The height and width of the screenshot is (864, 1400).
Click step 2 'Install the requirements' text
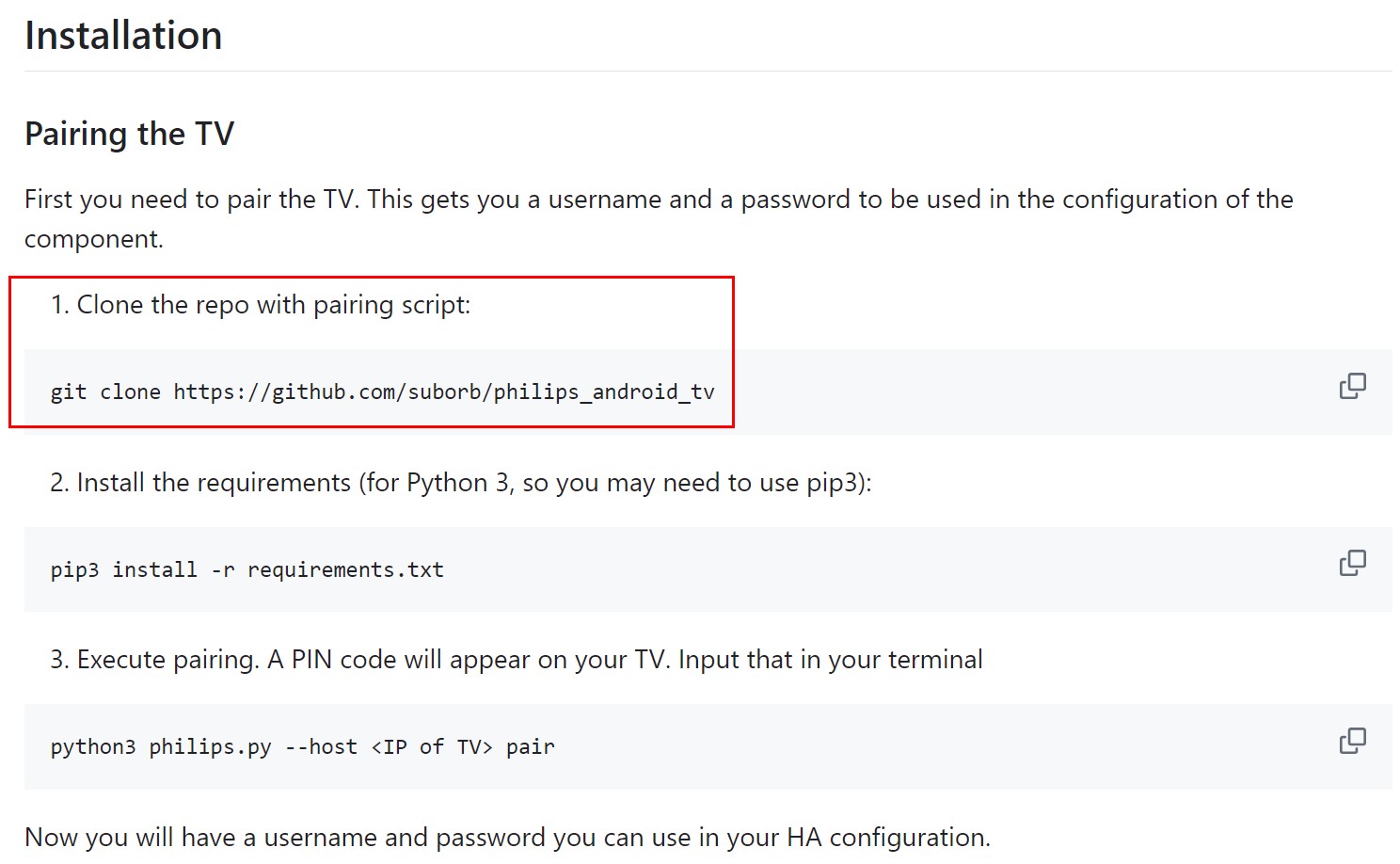point(214,483)
